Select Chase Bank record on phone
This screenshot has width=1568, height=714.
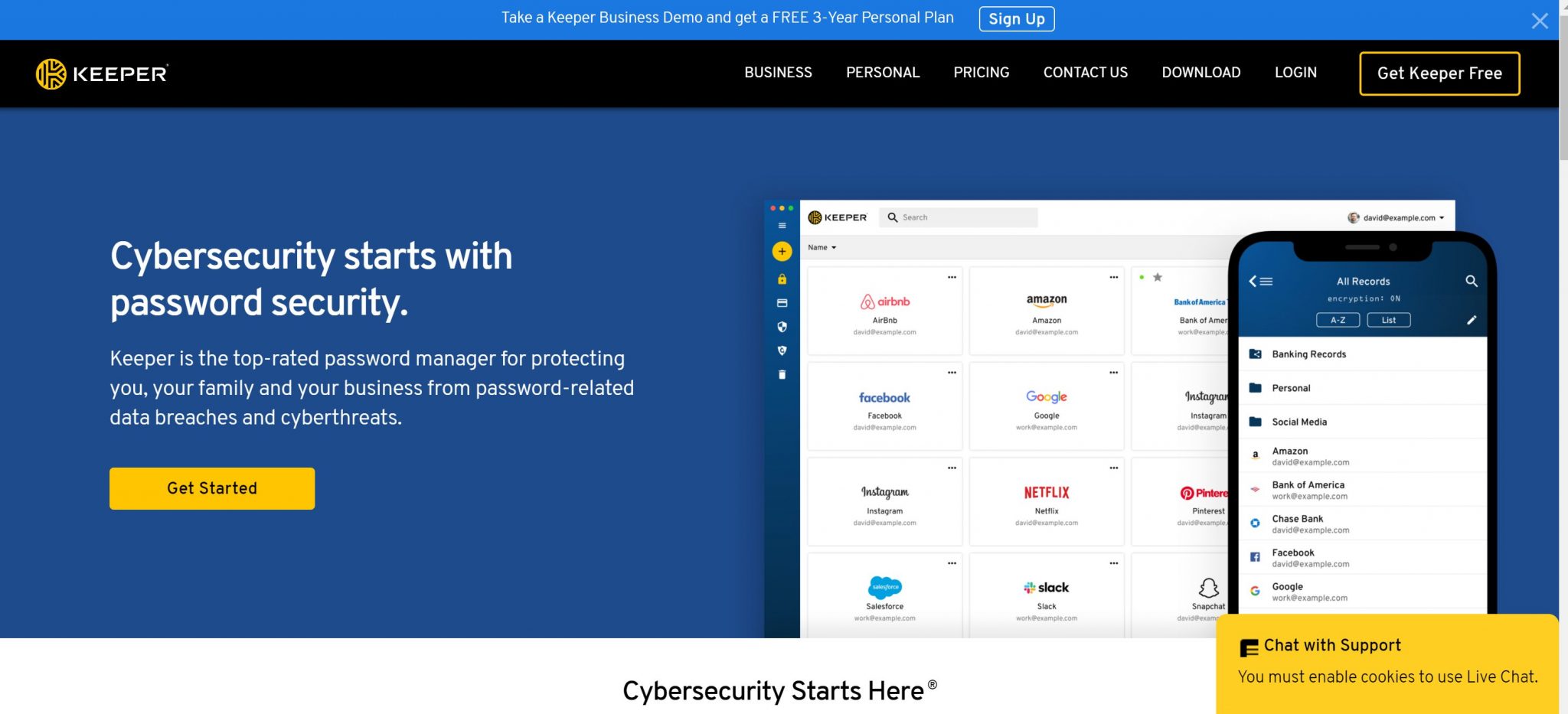pyautogui.click(x=1363, y=523)
